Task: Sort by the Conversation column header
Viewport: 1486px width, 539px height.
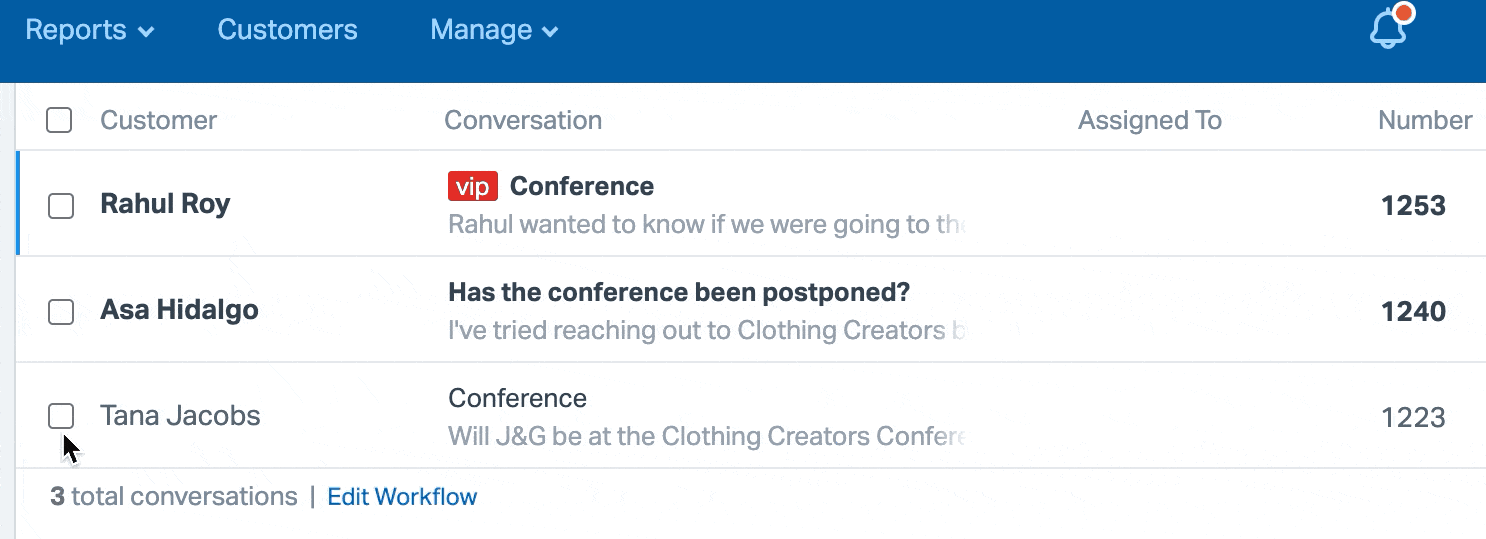Action: point(523,121)
